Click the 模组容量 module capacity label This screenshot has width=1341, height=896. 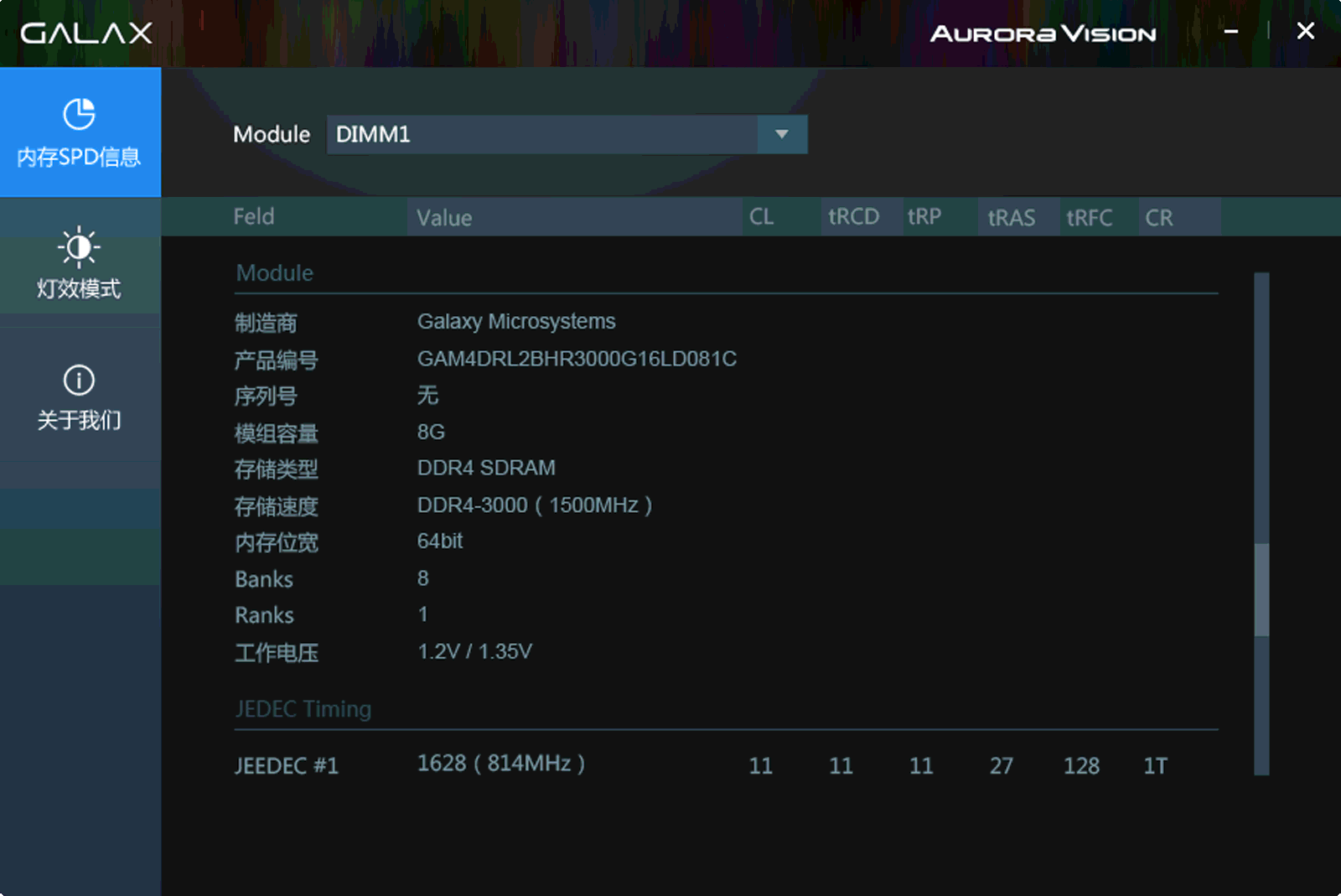coord(277,433)
